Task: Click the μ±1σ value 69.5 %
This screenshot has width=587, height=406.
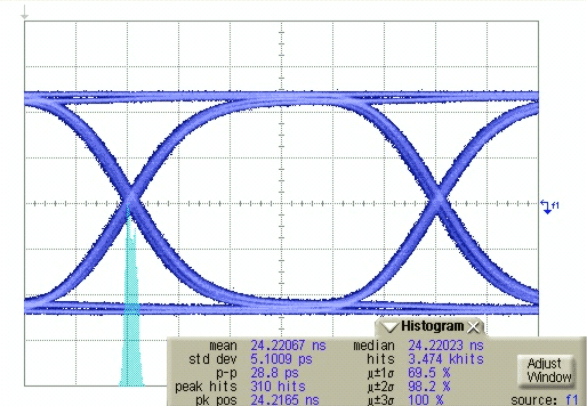Action: pos(429,373)
